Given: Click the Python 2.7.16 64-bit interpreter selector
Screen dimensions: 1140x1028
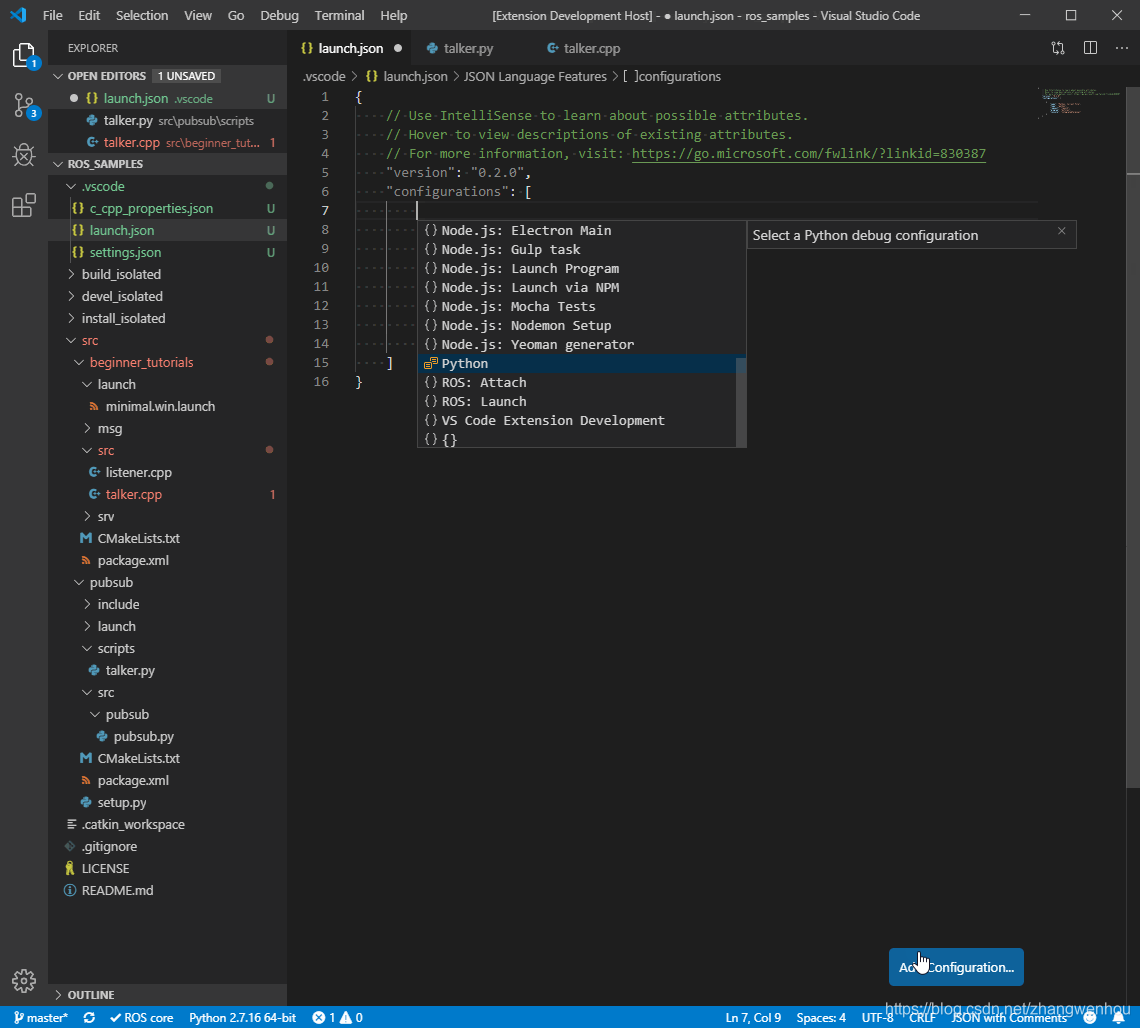Looking at the screenshot, I should pyautogui.click(x=242, y=1018).
